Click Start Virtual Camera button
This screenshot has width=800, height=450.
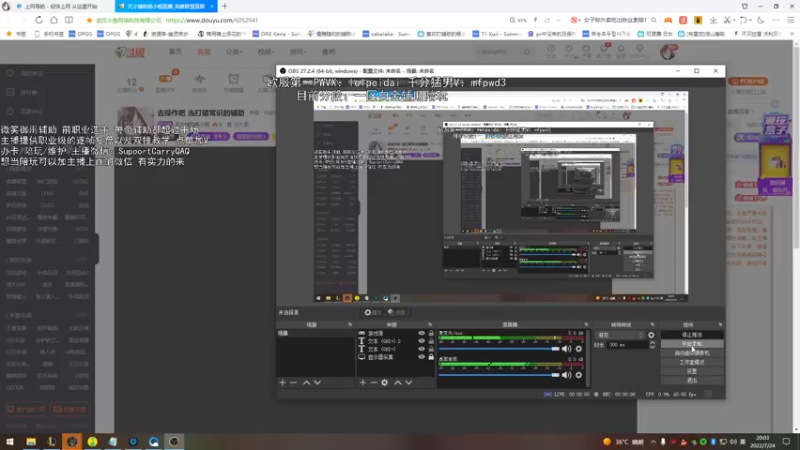692,353
